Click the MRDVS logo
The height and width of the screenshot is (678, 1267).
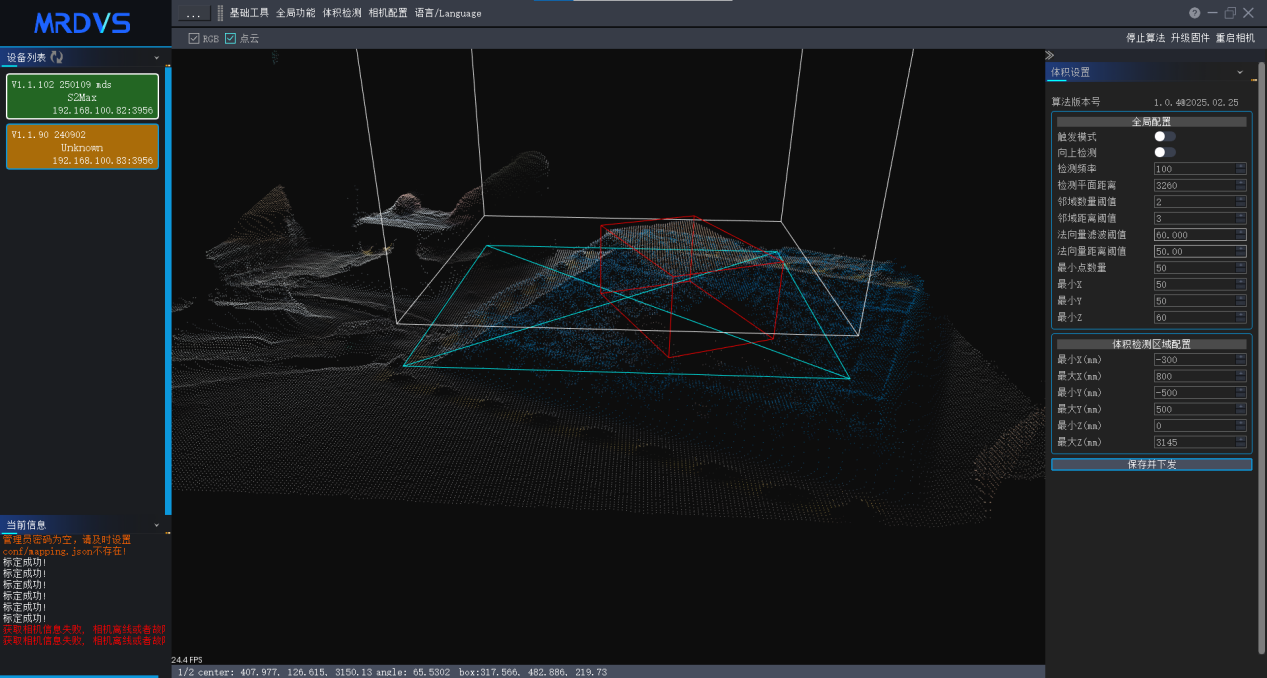click(x=84, y=23)
